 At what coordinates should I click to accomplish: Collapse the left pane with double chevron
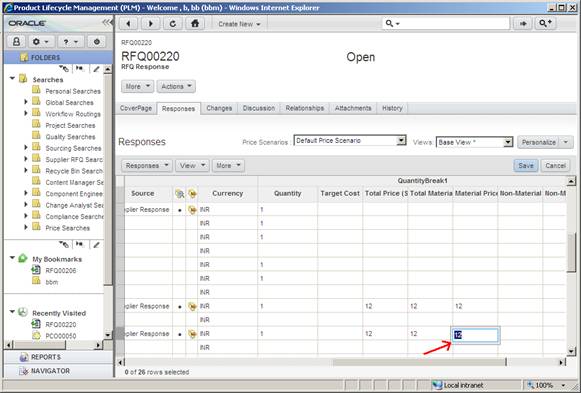(107, 23)
